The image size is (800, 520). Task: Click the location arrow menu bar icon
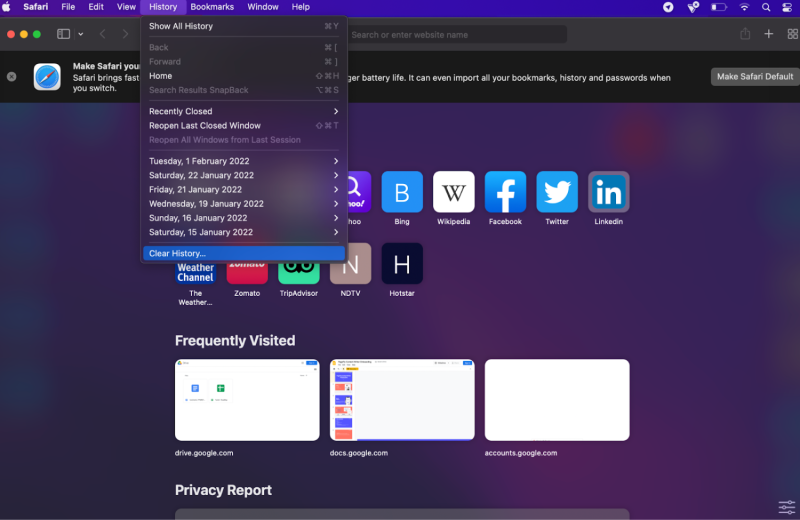tap(668, 7)
